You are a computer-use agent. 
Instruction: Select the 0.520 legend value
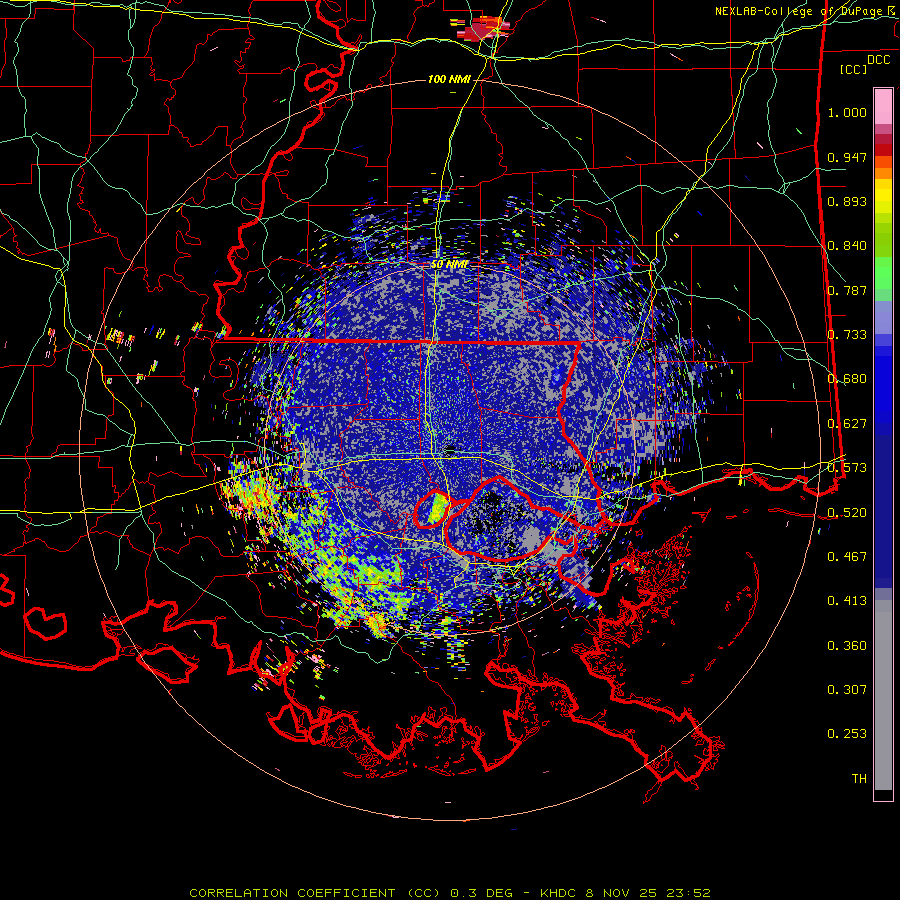pyautogui.click(x=847, y=513)
